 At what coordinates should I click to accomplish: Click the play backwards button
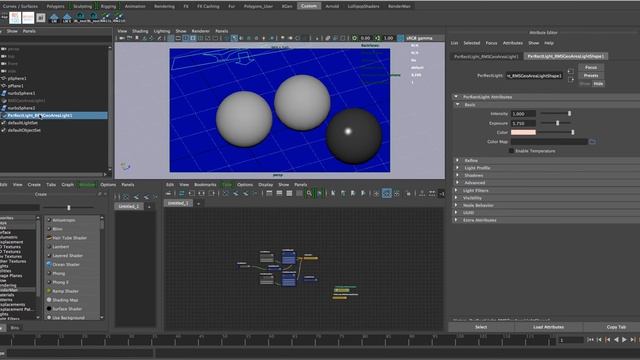pos(616,340)
